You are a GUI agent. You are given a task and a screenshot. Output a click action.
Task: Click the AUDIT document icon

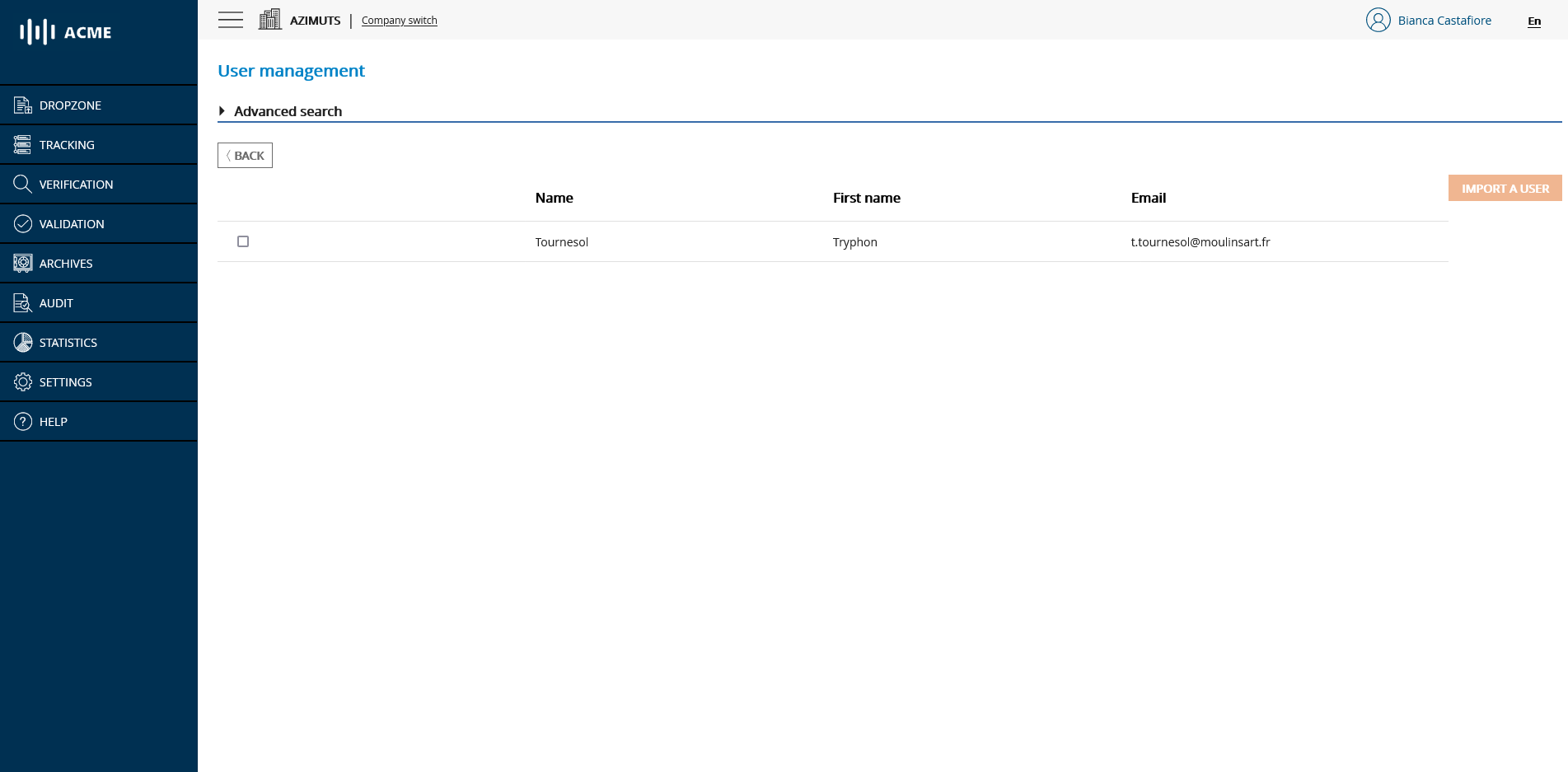21,302
